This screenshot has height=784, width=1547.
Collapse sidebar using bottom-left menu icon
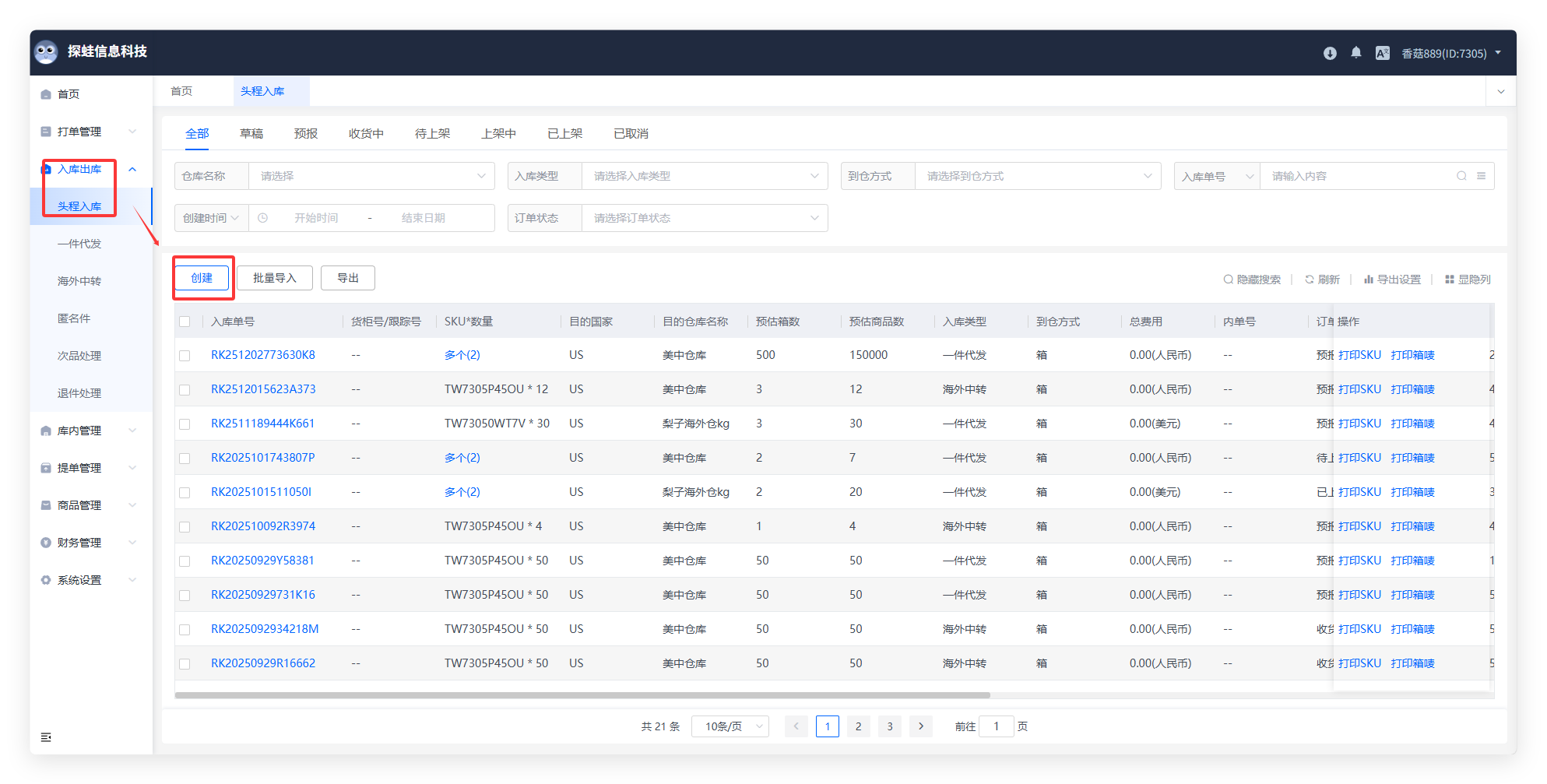coord(46,737)
